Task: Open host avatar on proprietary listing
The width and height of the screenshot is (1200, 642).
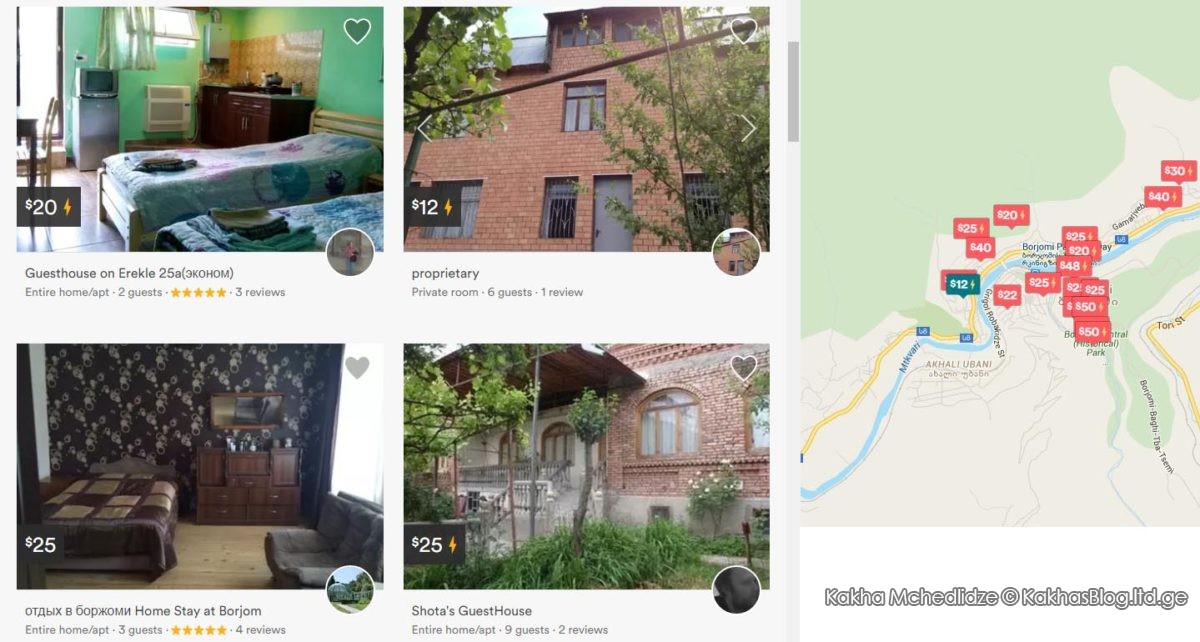Action: click(x=736, y=252)
